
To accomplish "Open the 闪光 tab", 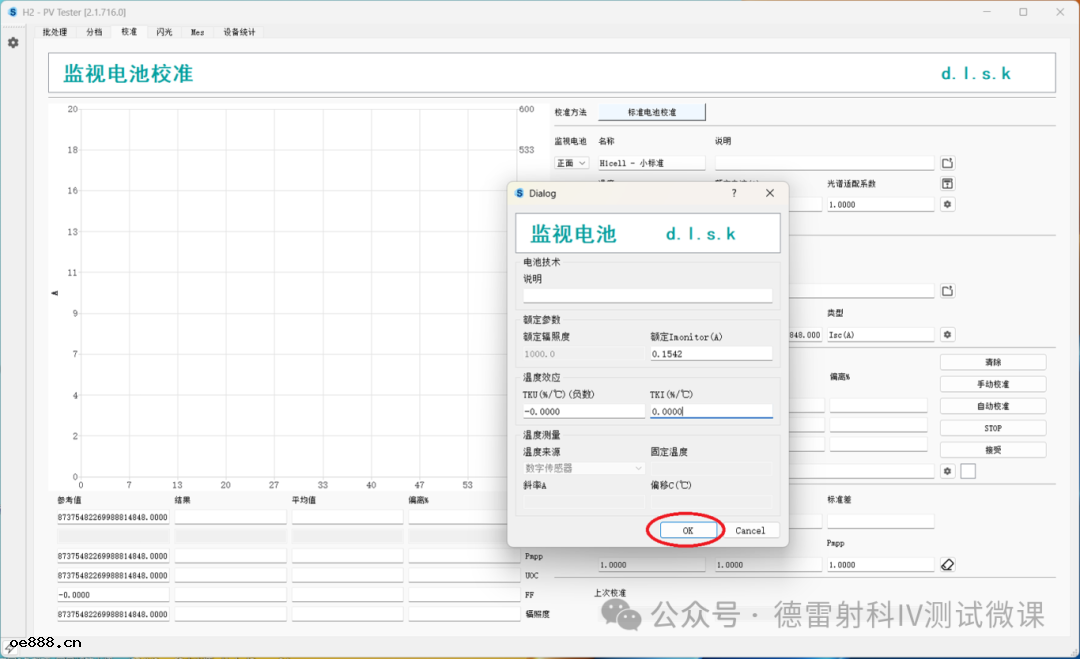I will [x=164, y=32].
